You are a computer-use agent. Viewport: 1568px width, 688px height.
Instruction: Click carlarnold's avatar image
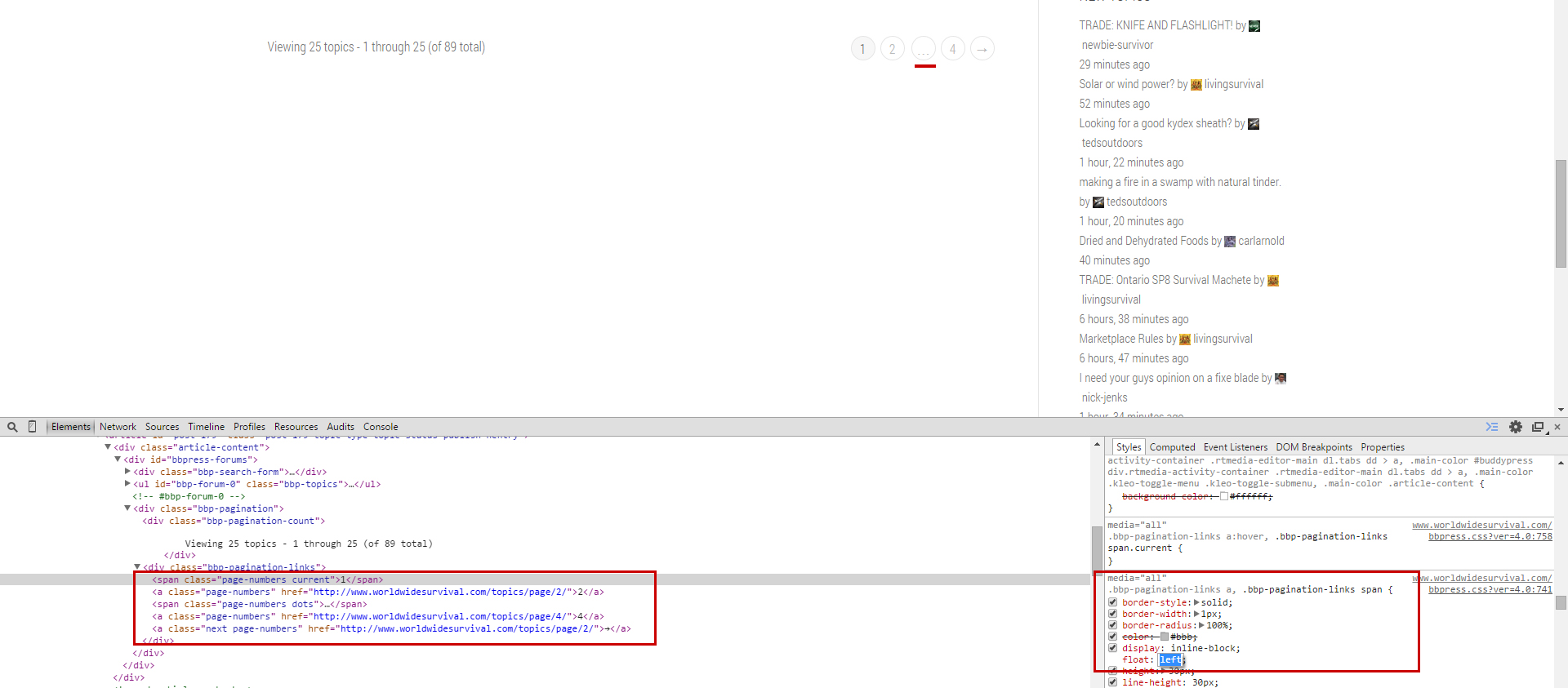(1230, 242)
